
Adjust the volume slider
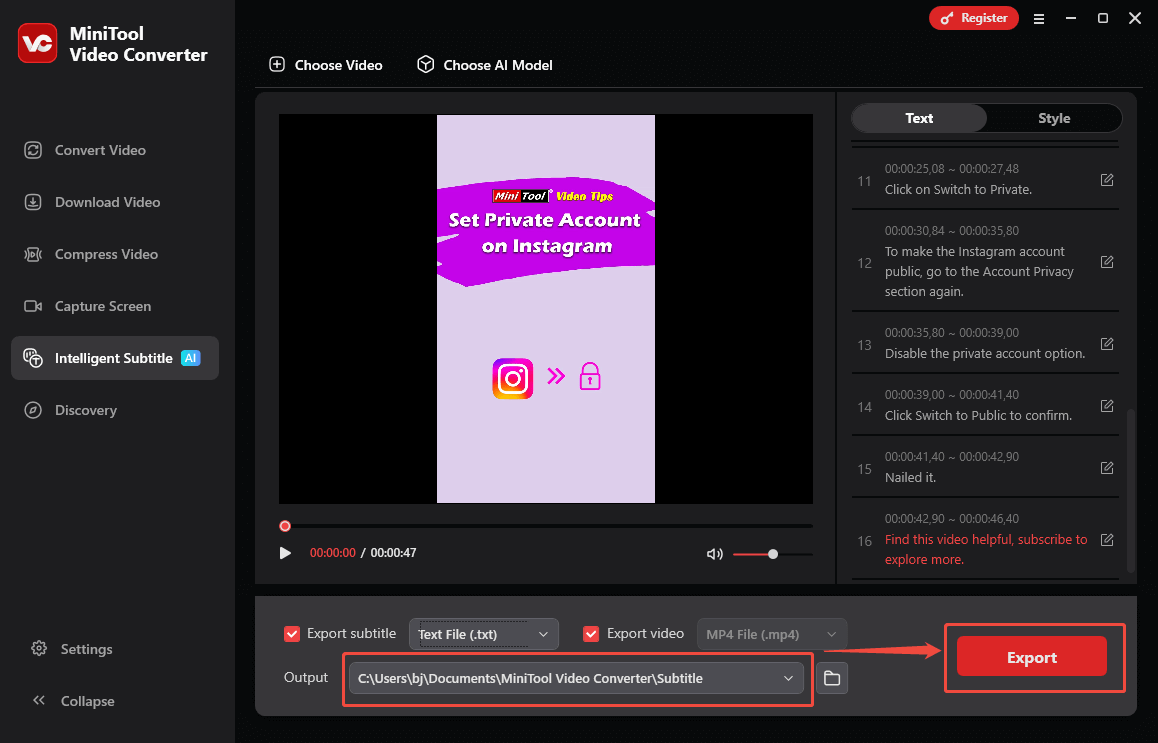[772, 553]
